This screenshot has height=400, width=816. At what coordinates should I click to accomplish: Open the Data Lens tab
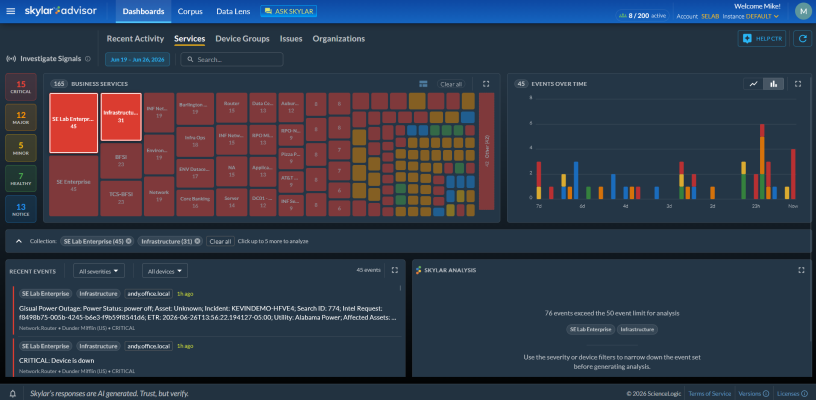tap(233, 11)
